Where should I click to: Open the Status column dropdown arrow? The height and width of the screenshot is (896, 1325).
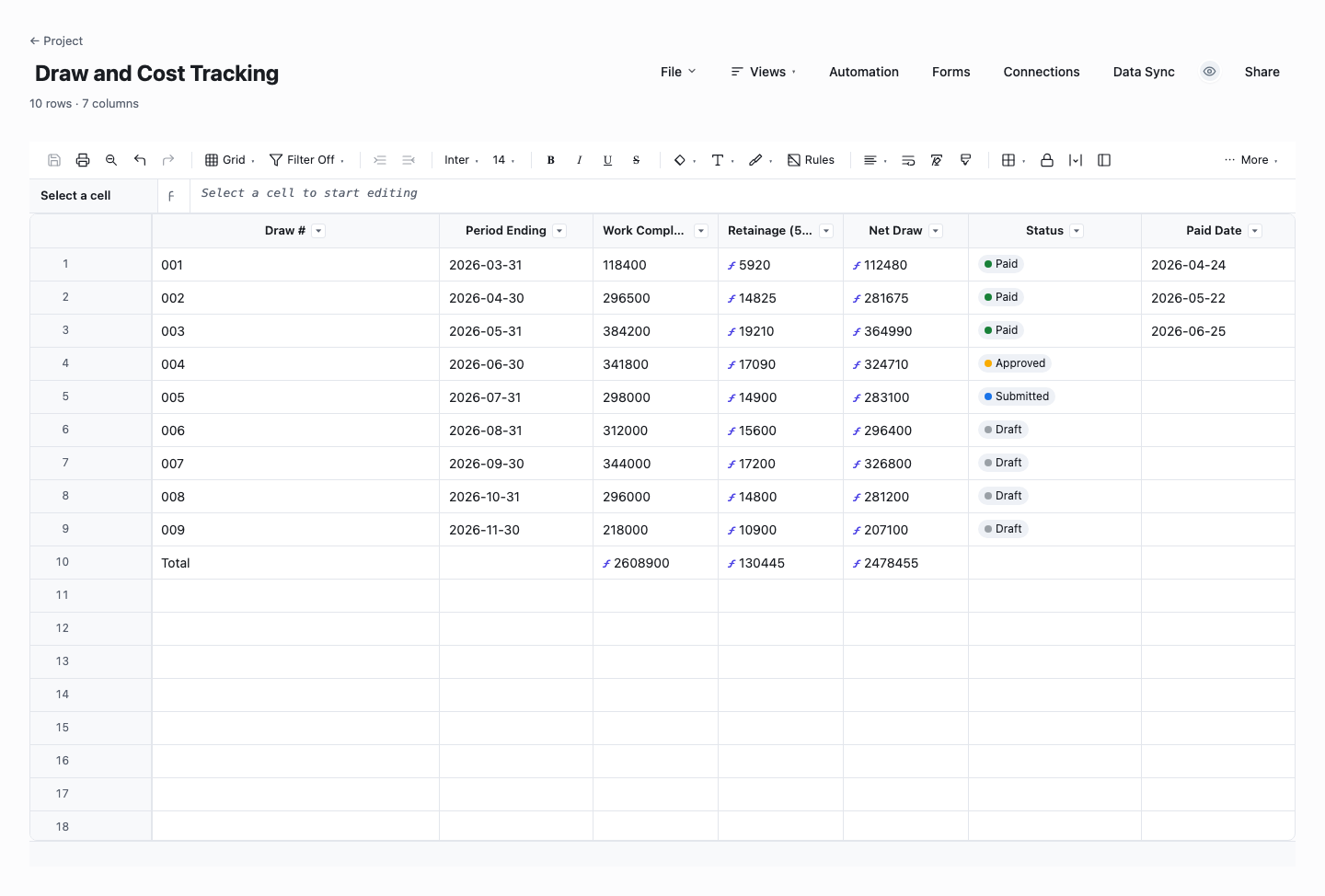tap(1077, 231)
